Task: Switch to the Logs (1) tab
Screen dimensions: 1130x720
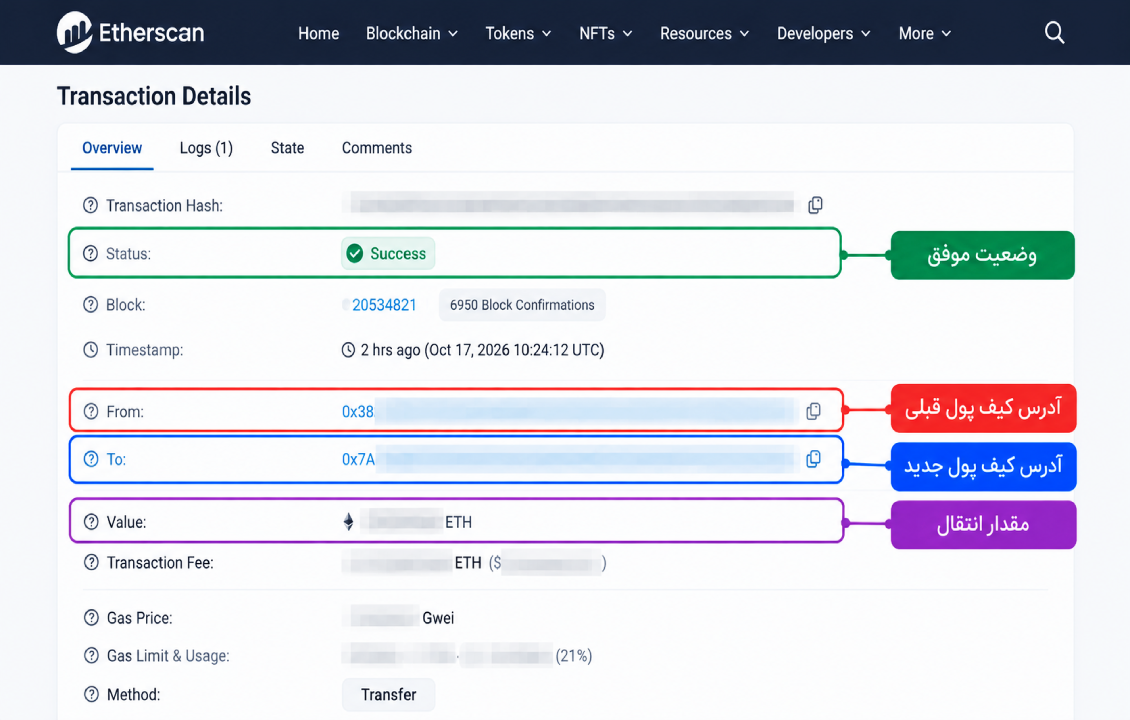Action: [x=206, y=148]
